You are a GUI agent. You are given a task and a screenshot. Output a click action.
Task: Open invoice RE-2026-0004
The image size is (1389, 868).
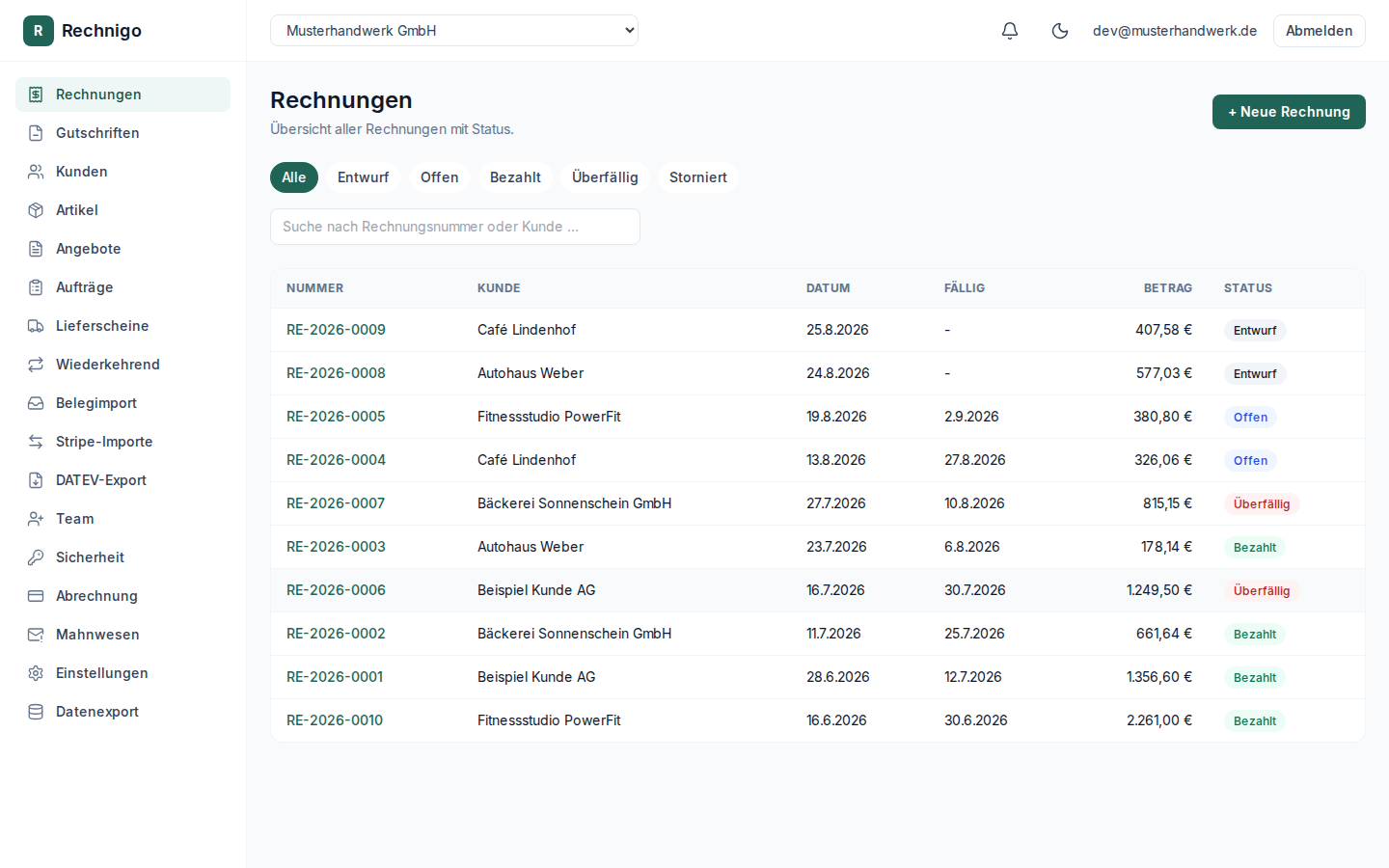(336, 460)
